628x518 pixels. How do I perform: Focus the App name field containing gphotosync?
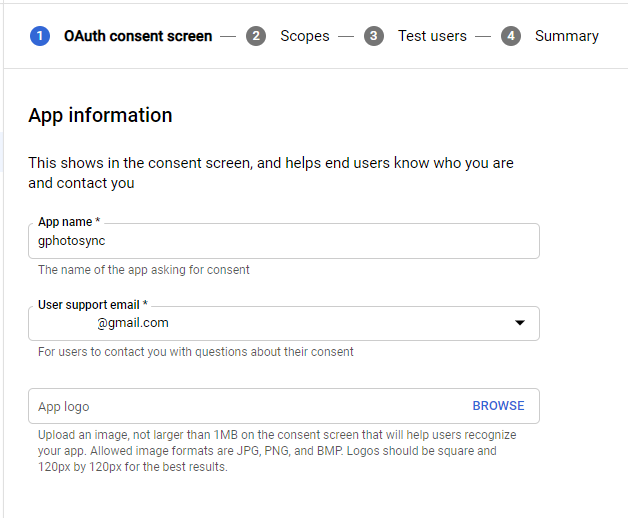(283, 242)
